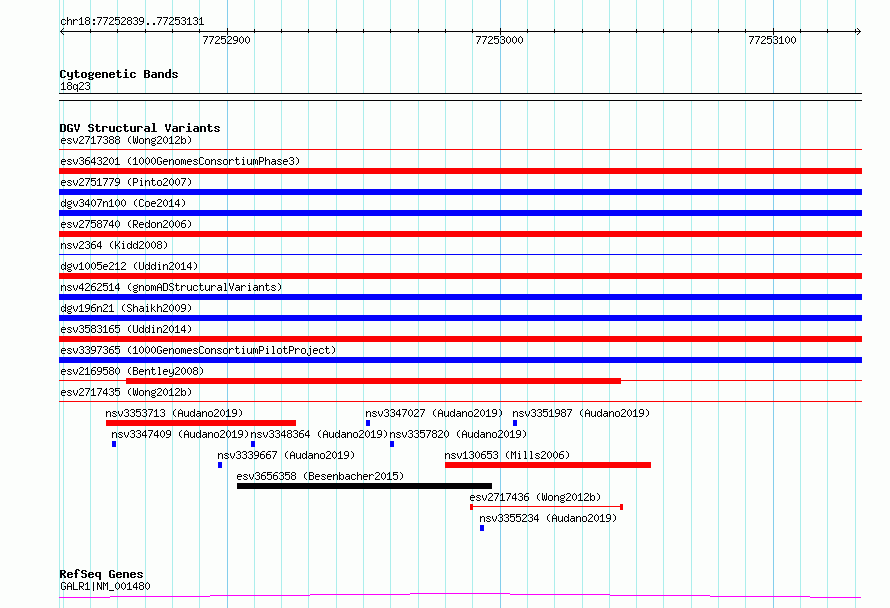Select the esv3583165 Uddin2014 red bar
890x608 pixels.
click(x=460, y=339)
